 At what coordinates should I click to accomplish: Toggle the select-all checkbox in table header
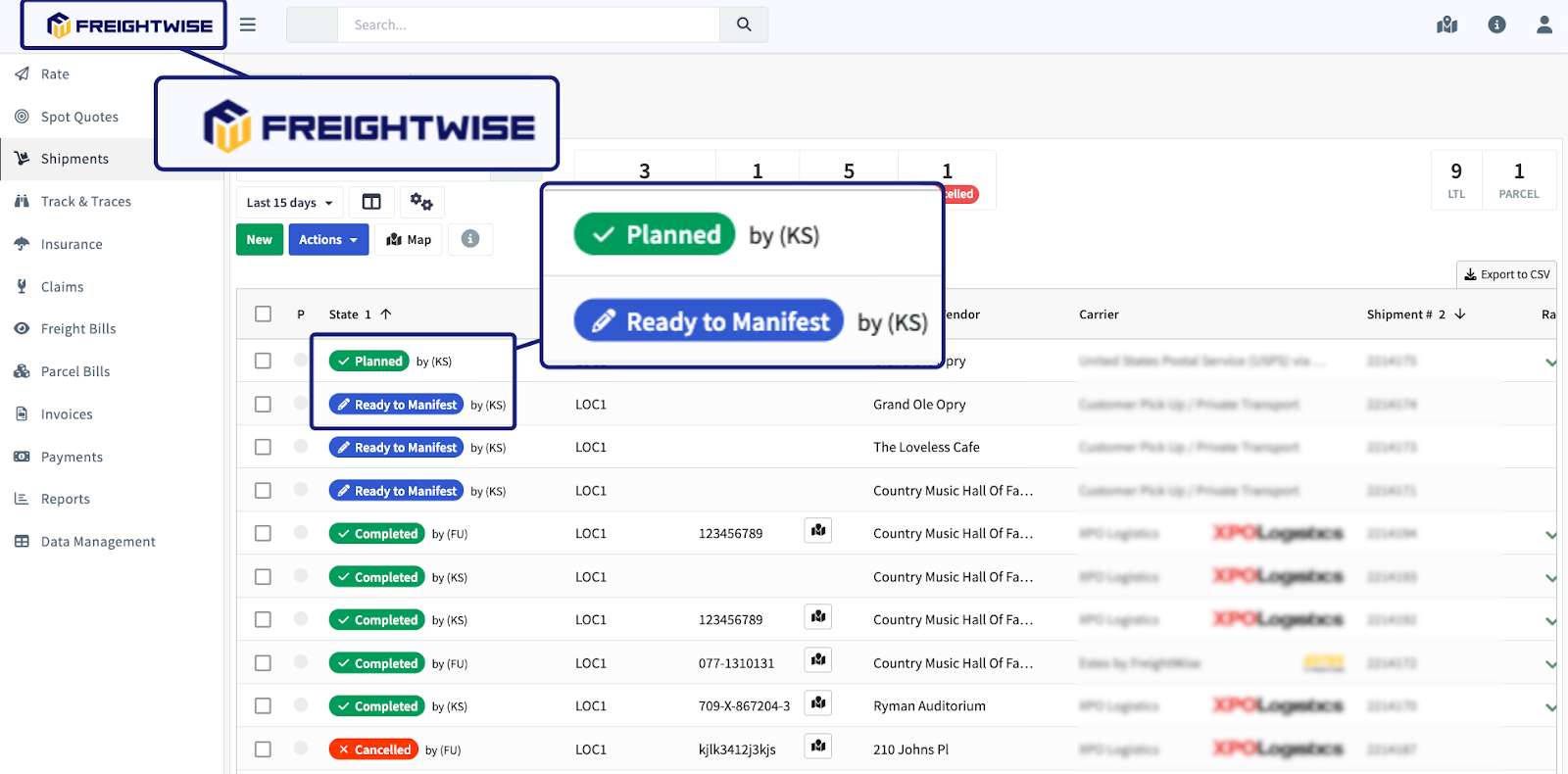(x=263, y=314)
